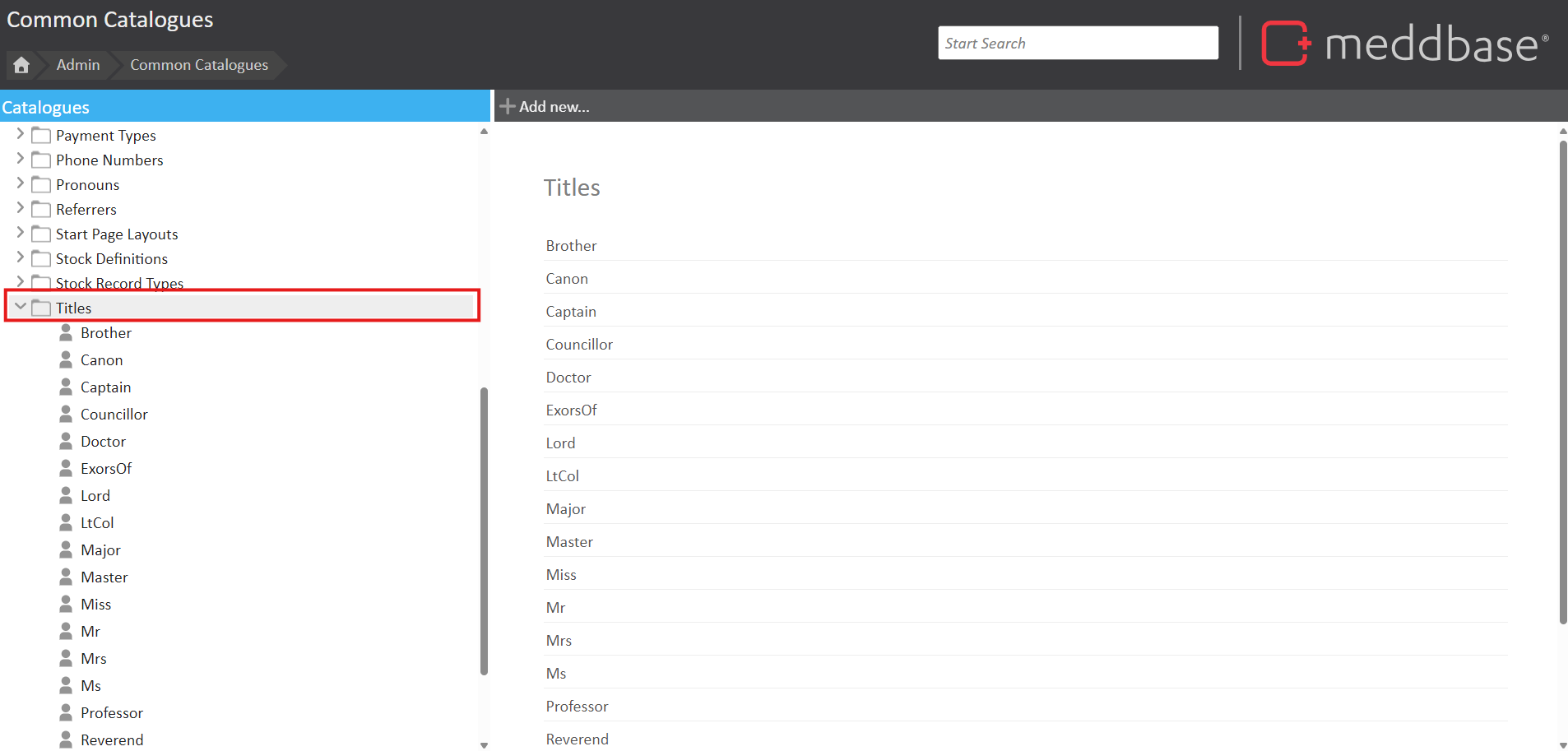Collapse the Titles folder chevron
Viewport: 1568px width, 751px height.
click(x=21, y=307)
